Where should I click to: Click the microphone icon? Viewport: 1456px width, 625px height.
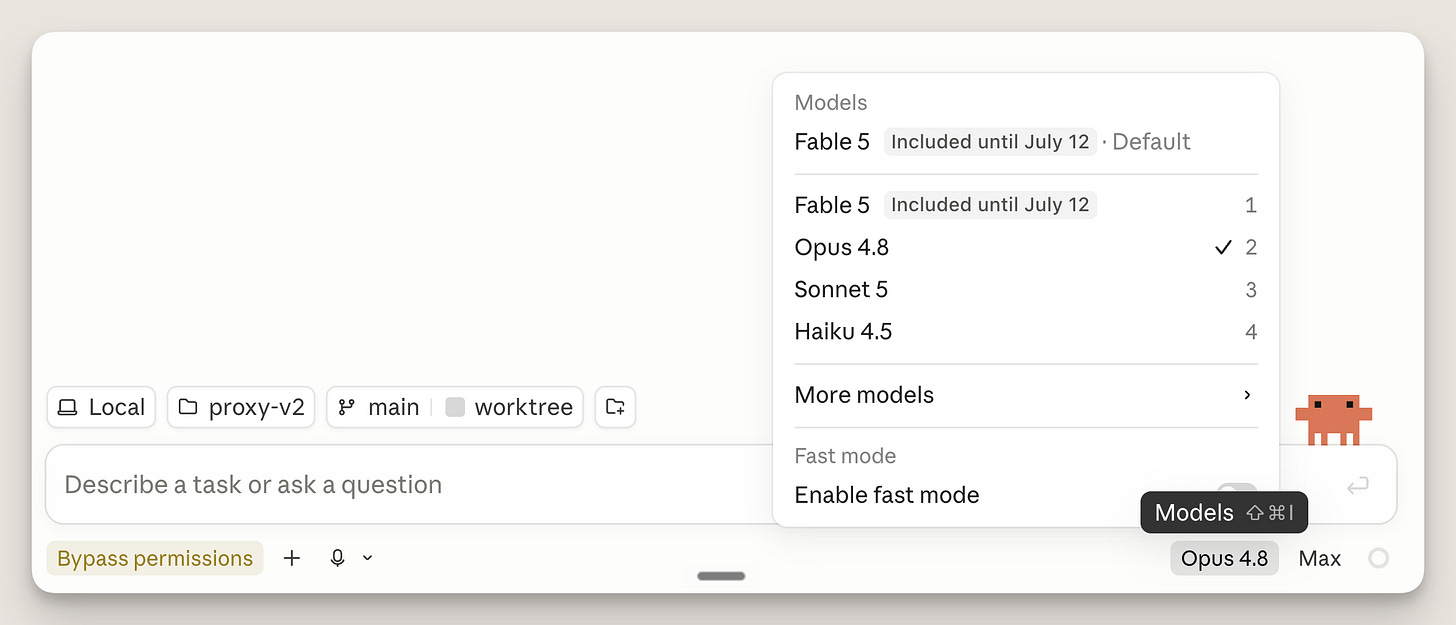click(x=338, y=558)
